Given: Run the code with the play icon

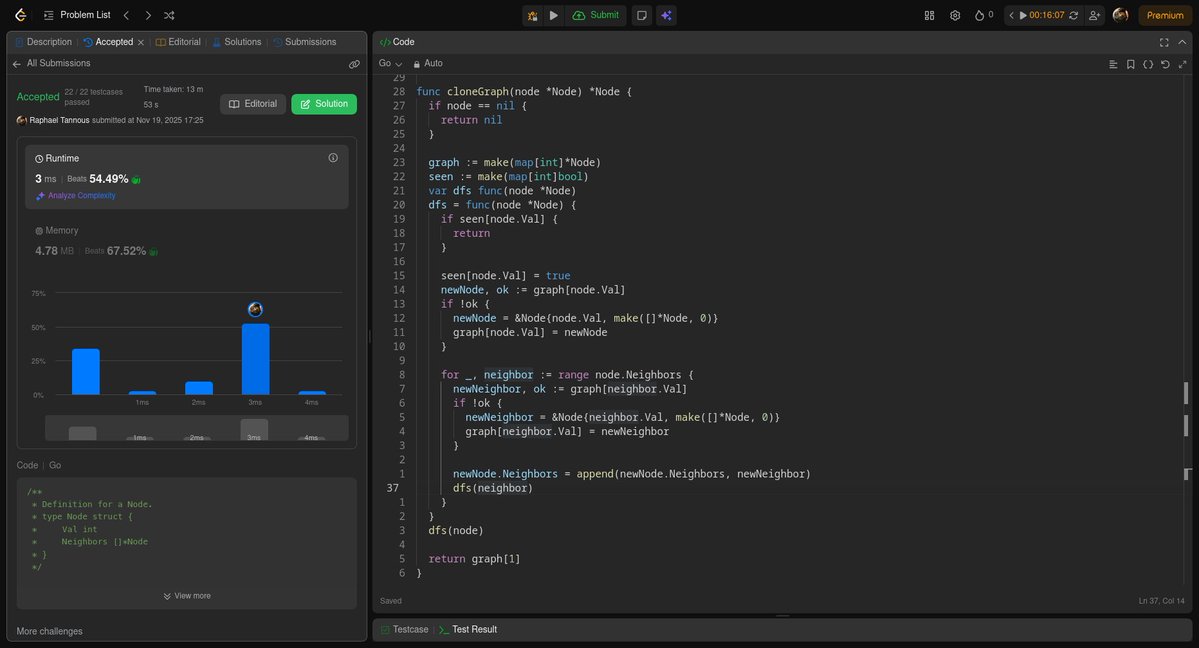Looking at the screenshot, I should coord(554,15).
